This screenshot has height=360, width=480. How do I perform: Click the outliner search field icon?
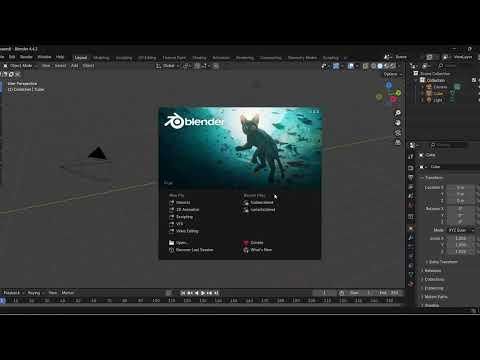441,66
